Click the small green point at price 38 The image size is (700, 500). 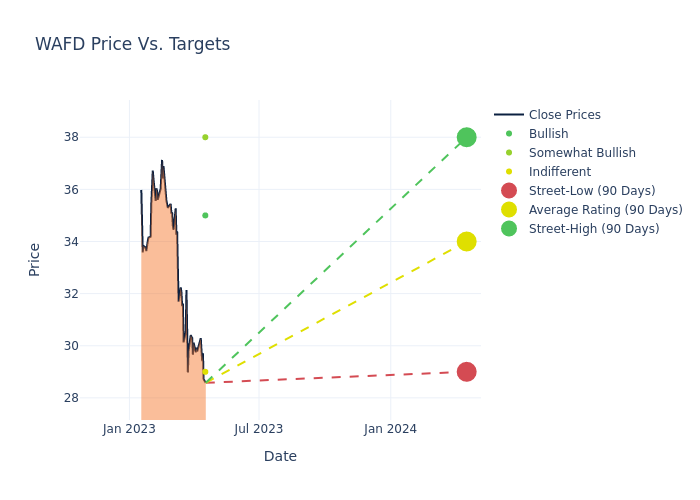(205, 137)
